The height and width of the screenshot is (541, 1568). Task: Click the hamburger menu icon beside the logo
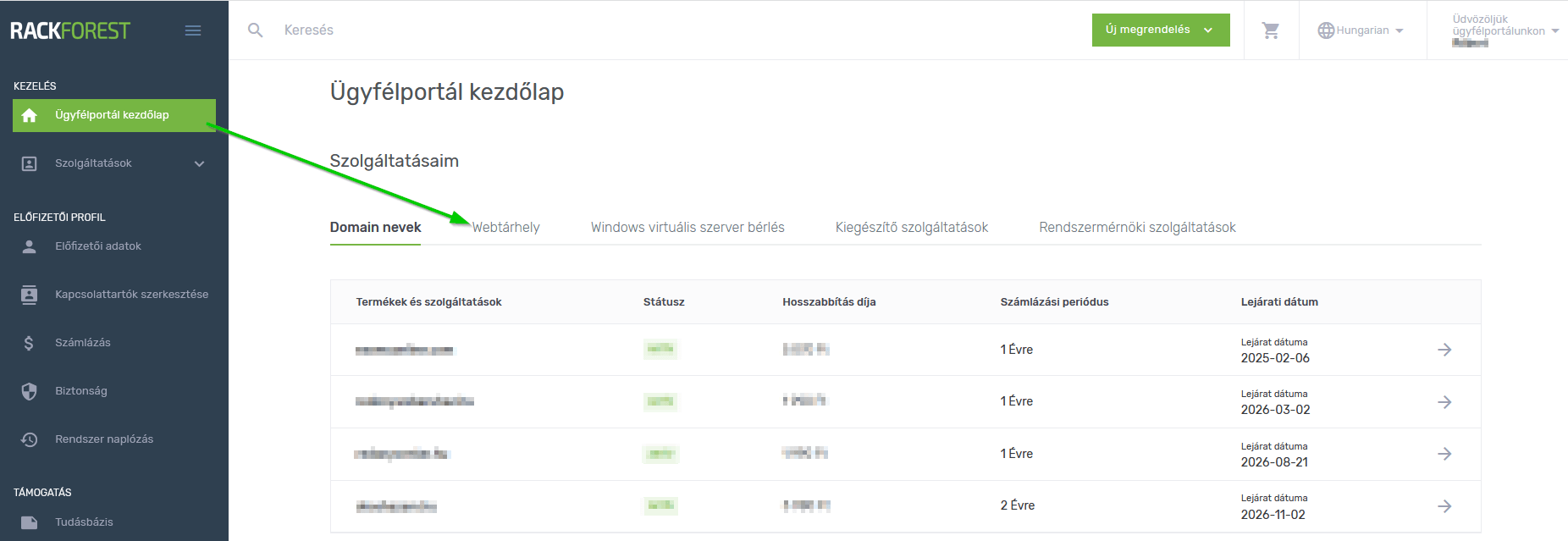(x=193, y=30)
